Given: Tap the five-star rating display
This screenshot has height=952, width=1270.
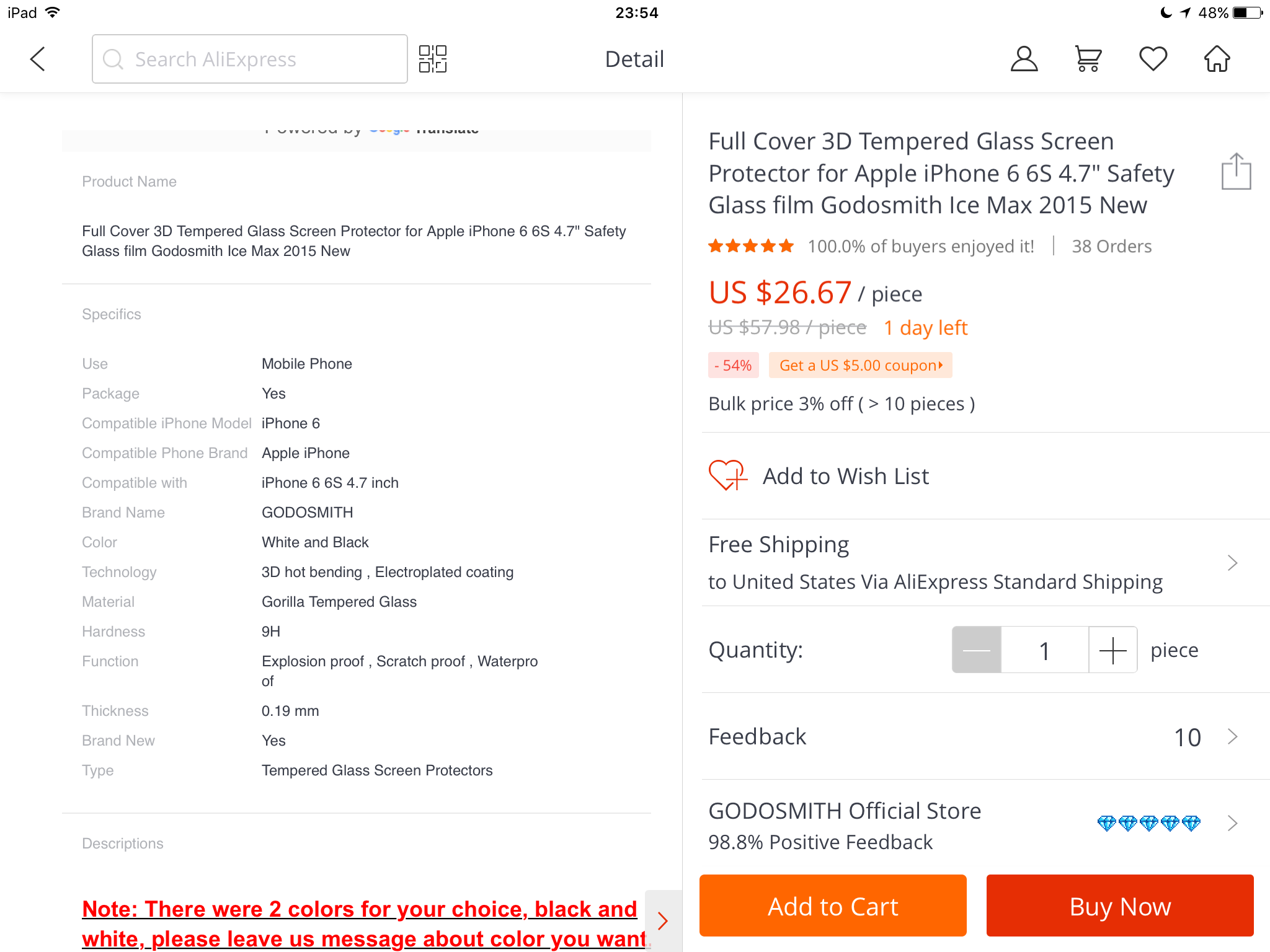Looking at the screenshot, I should pyautogui.click(x=751, y=246).
